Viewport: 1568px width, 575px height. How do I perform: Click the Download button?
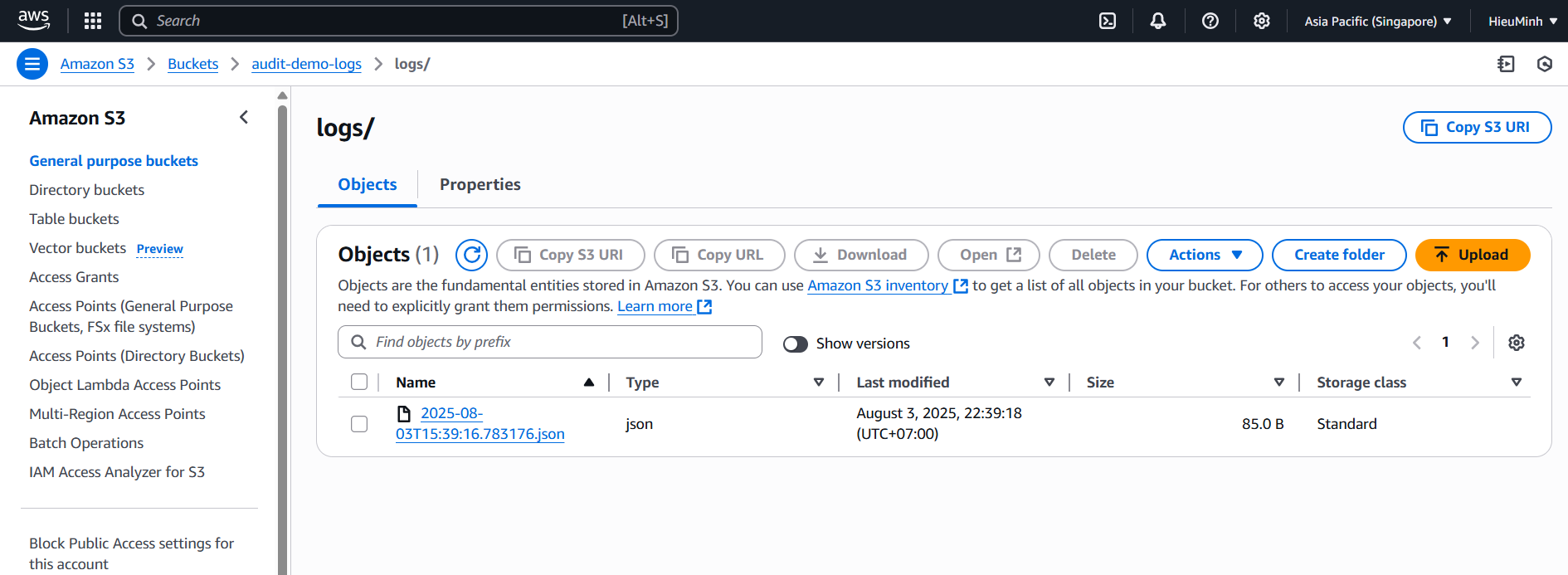pos(861,255)
